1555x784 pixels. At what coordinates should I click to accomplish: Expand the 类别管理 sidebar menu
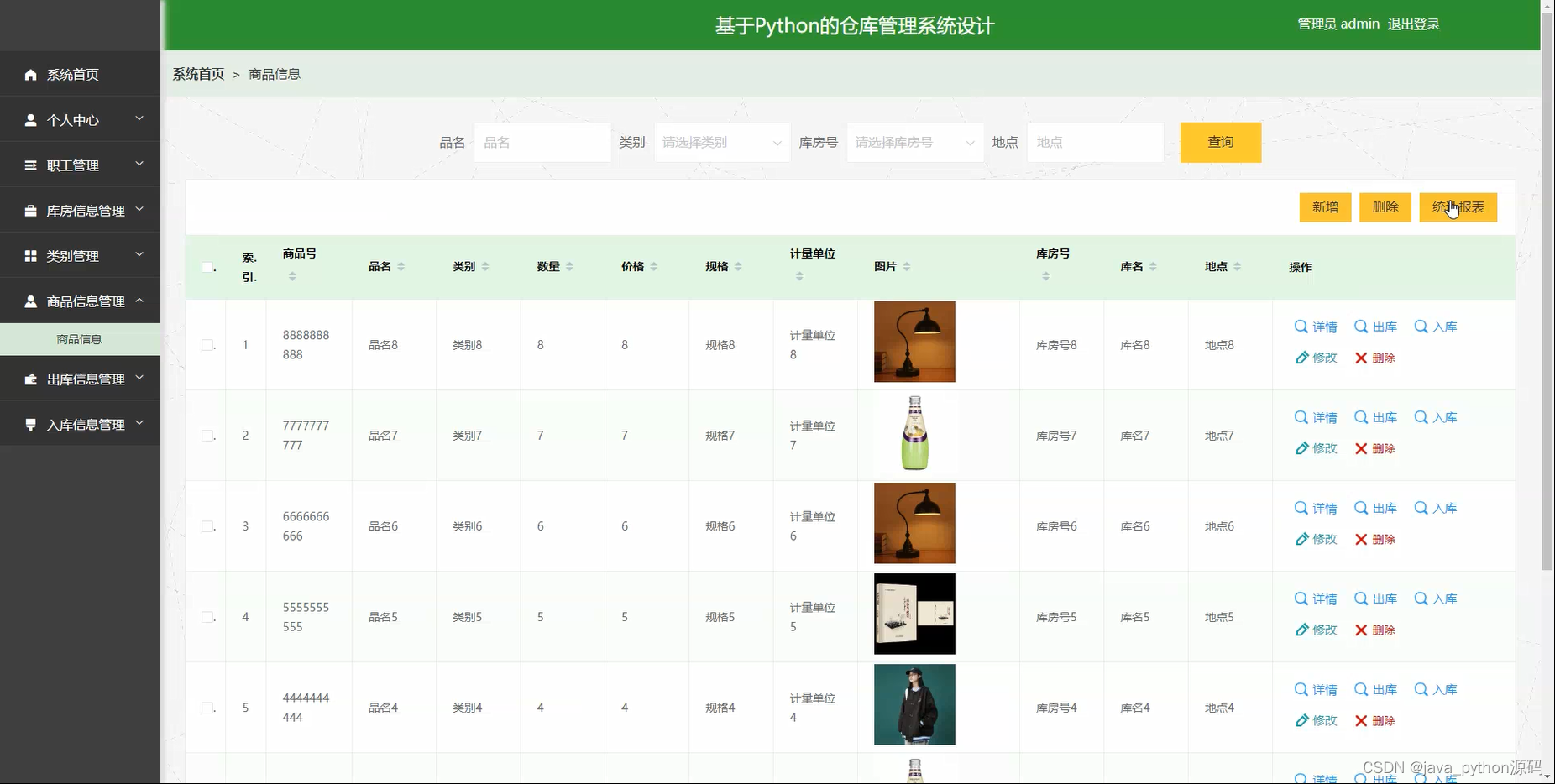click(80, 256)
